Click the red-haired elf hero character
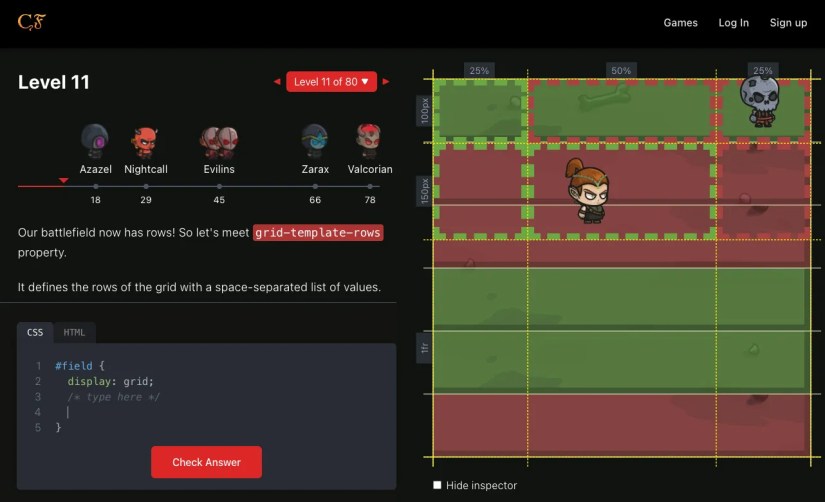 588,190
